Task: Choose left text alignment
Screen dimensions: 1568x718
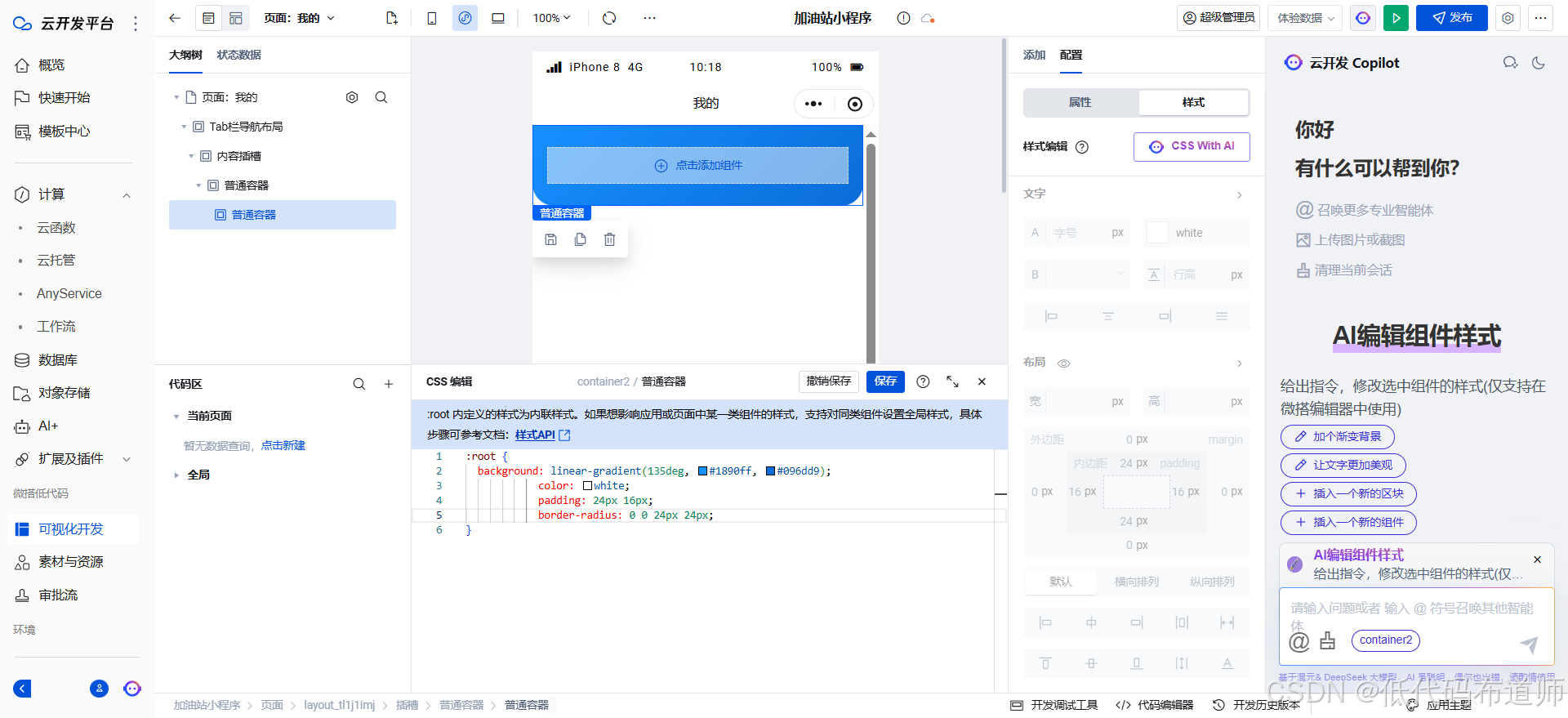Action: click(1051, 316)
